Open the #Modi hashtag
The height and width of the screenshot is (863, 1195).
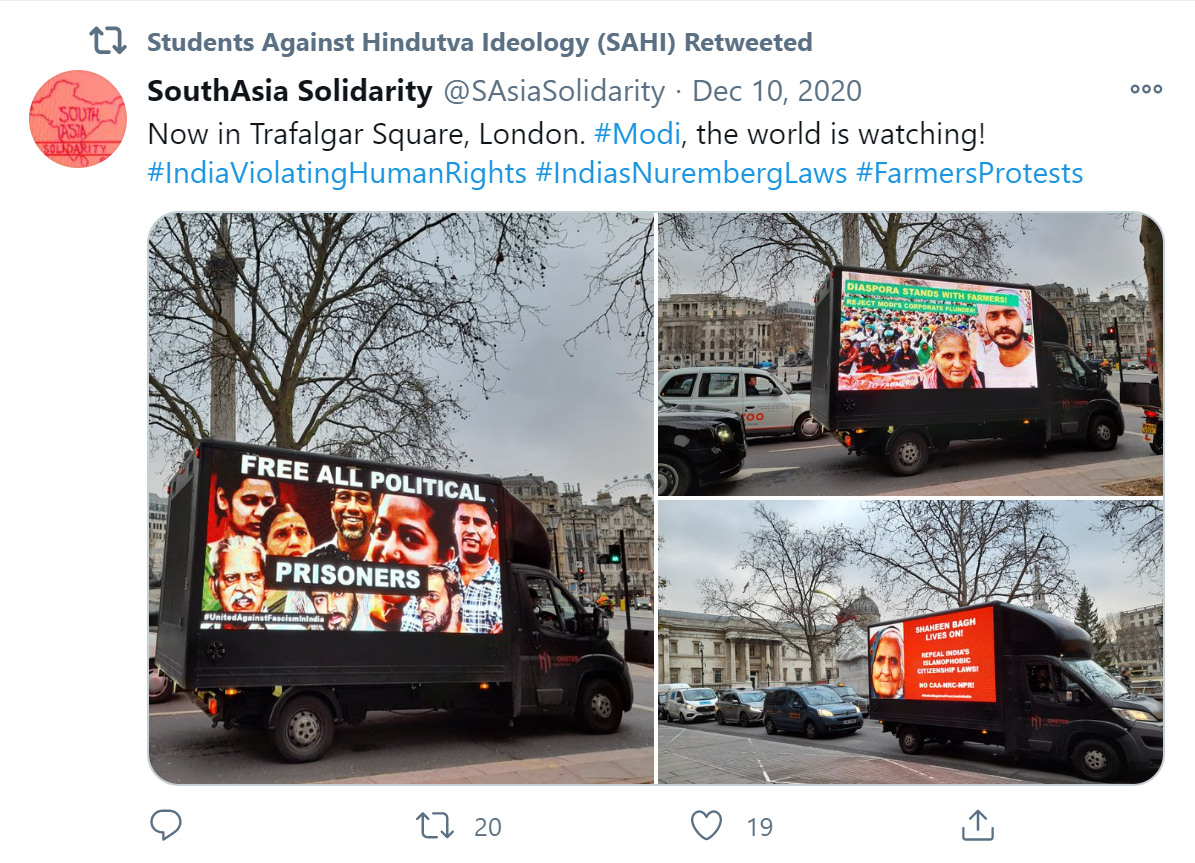click(637, 134)
